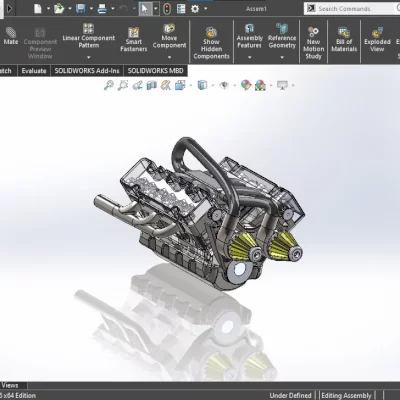Create an Exploded View
The width and height of the screenshot is (400, 400).
coord(377,40)
